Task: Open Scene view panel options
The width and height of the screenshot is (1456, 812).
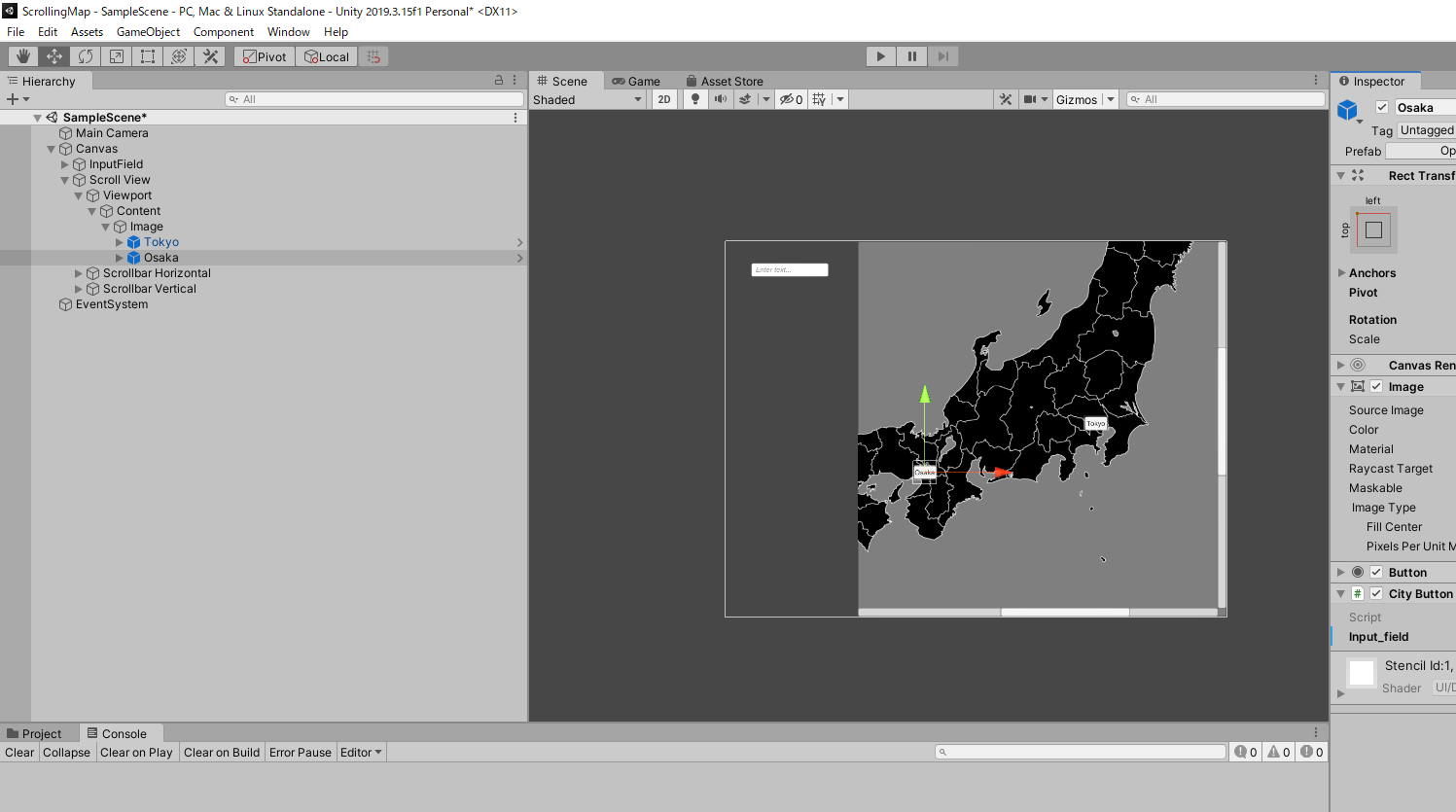Action: (x=1316, y=81)
